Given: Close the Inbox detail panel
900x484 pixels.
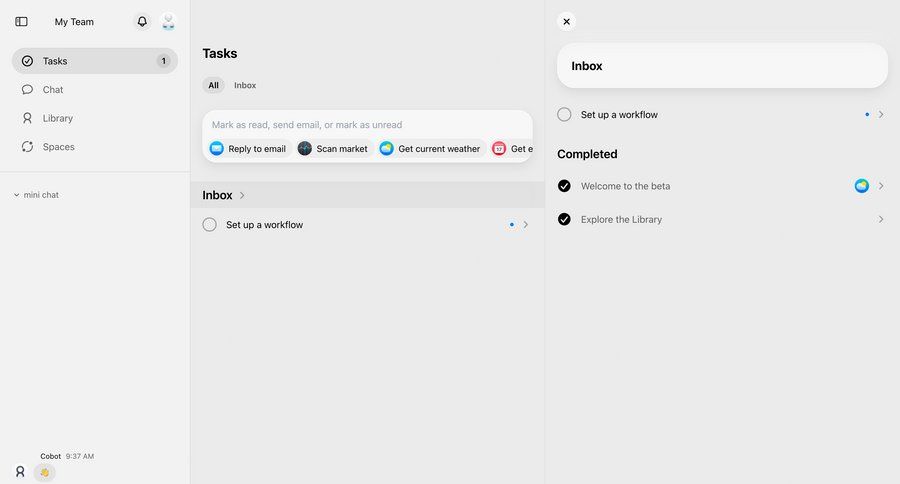Looking at the screenshot, I should click(x=566, y=21).
